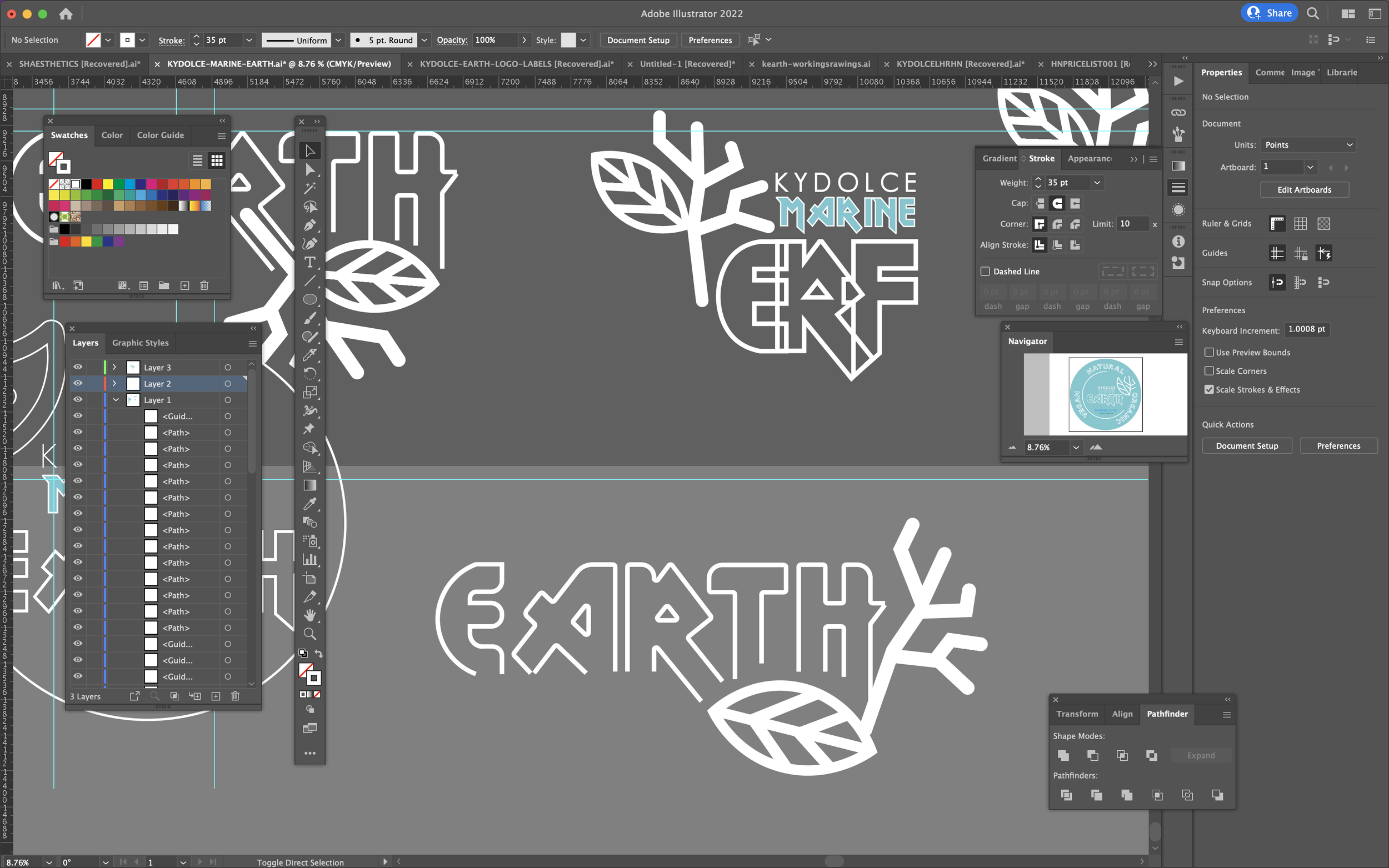The image size is (1389, 868).
Task: Switch to the Color Guide tab
Action: tap(160, 136)
